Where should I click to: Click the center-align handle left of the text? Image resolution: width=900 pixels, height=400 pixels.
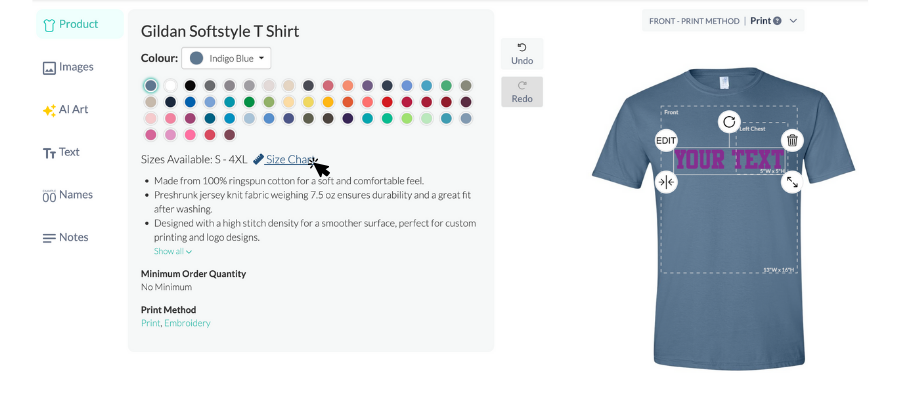[x=666, y=182]
